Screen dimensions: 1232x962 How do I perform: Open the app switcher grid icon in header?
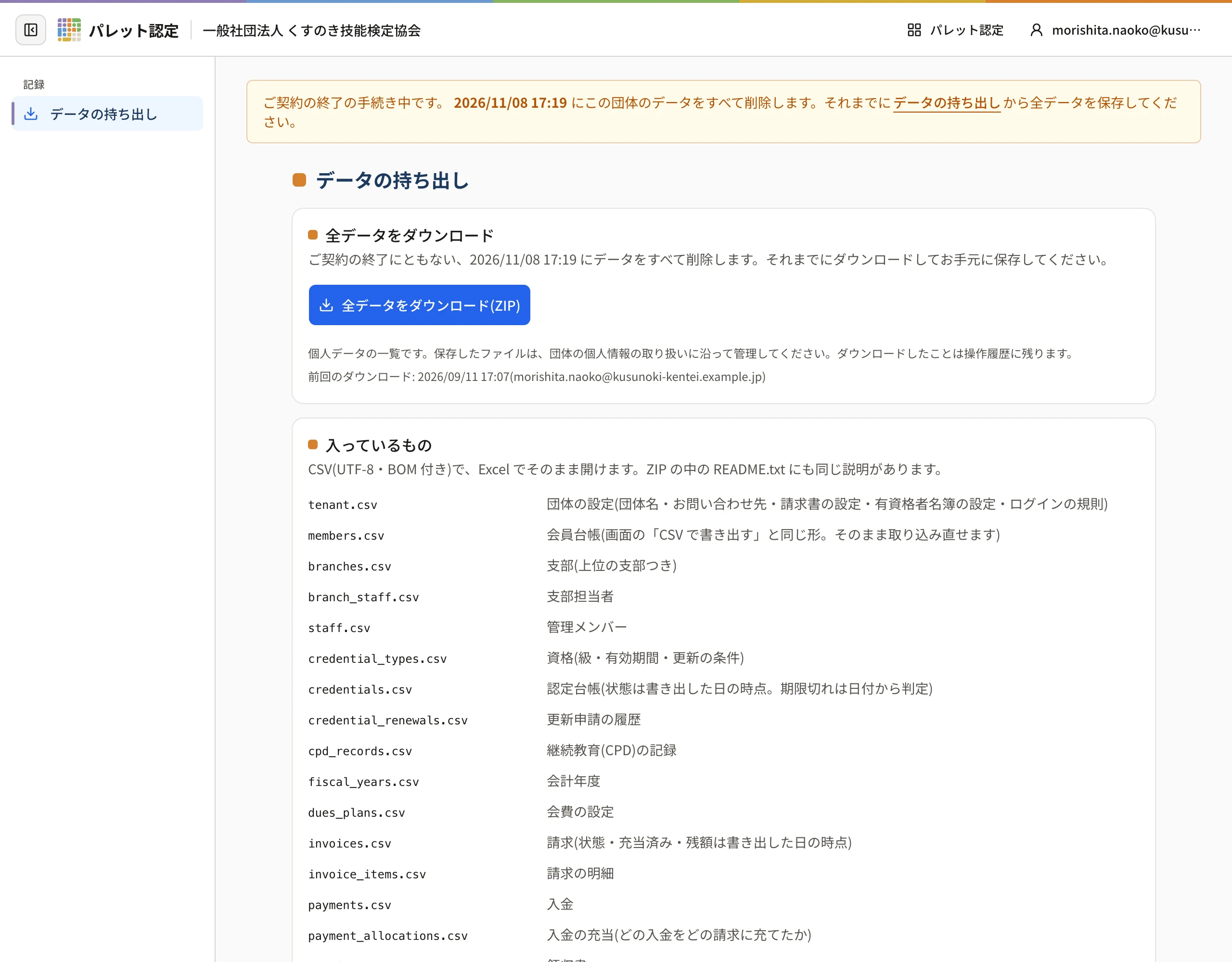tap(914, 30)
